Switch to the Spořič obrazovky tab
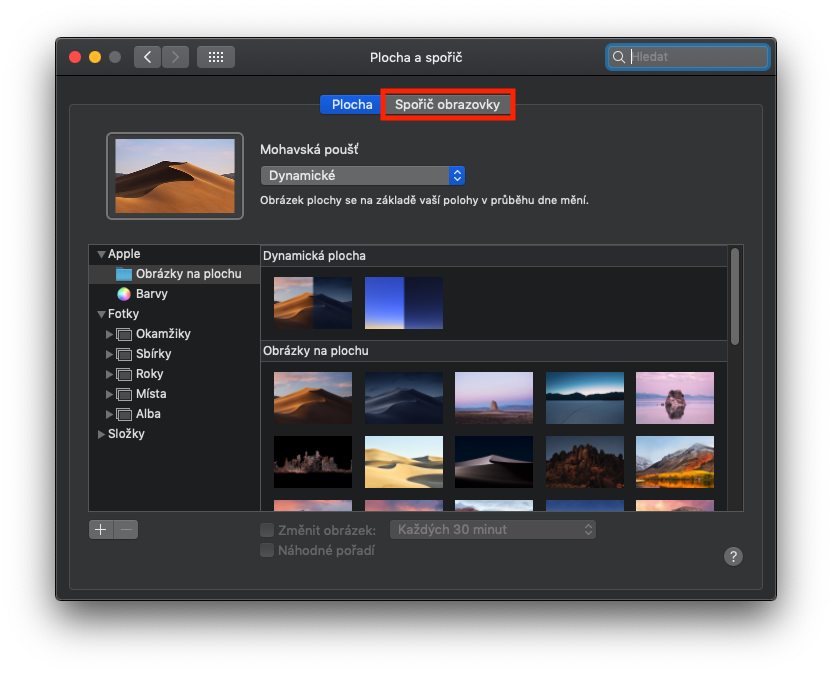 pos(447,104)
